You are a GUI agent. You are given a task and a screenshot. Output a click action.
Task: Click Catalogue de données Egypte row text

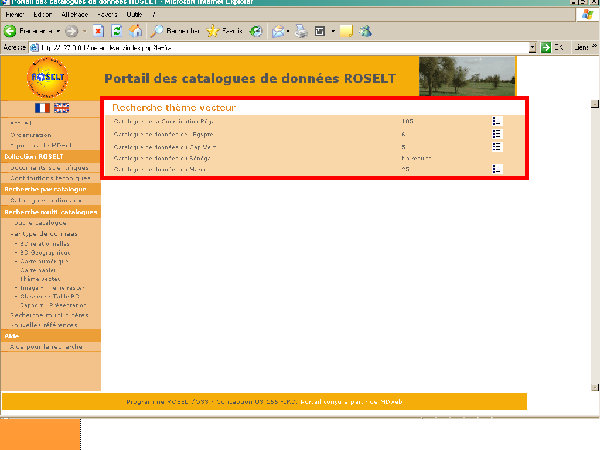tap(163, 134)
